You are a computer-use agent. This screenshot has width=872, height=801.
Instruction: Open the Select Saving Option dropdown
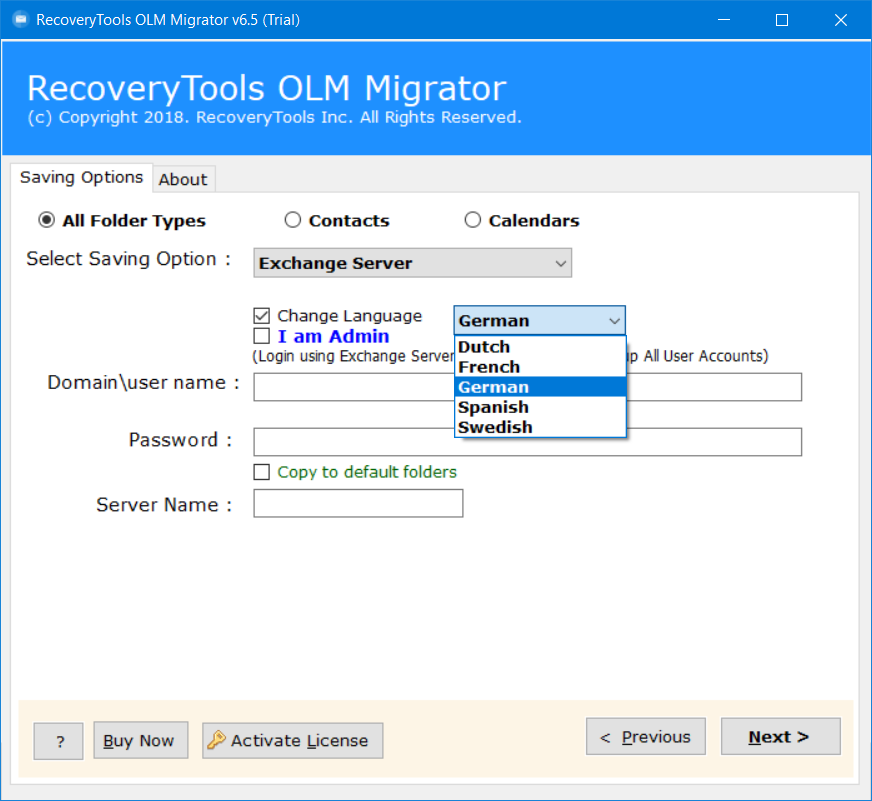point(413,263)
